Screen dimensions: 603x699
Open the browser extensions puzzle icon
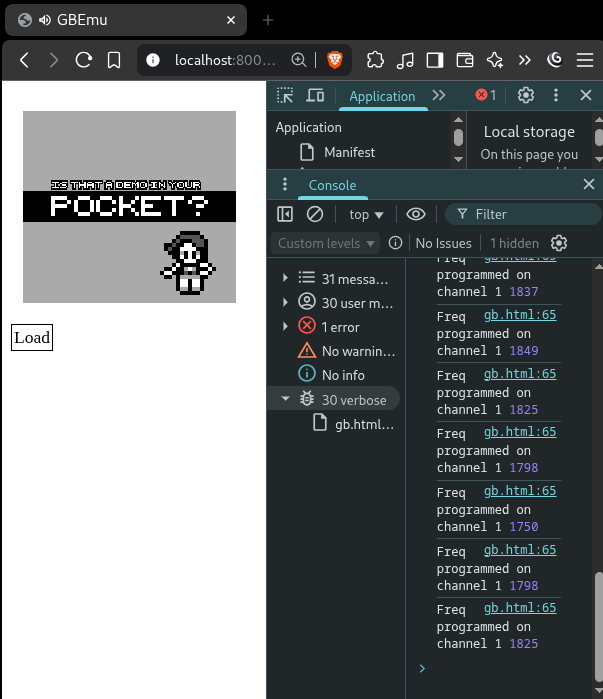pos(375,60)
